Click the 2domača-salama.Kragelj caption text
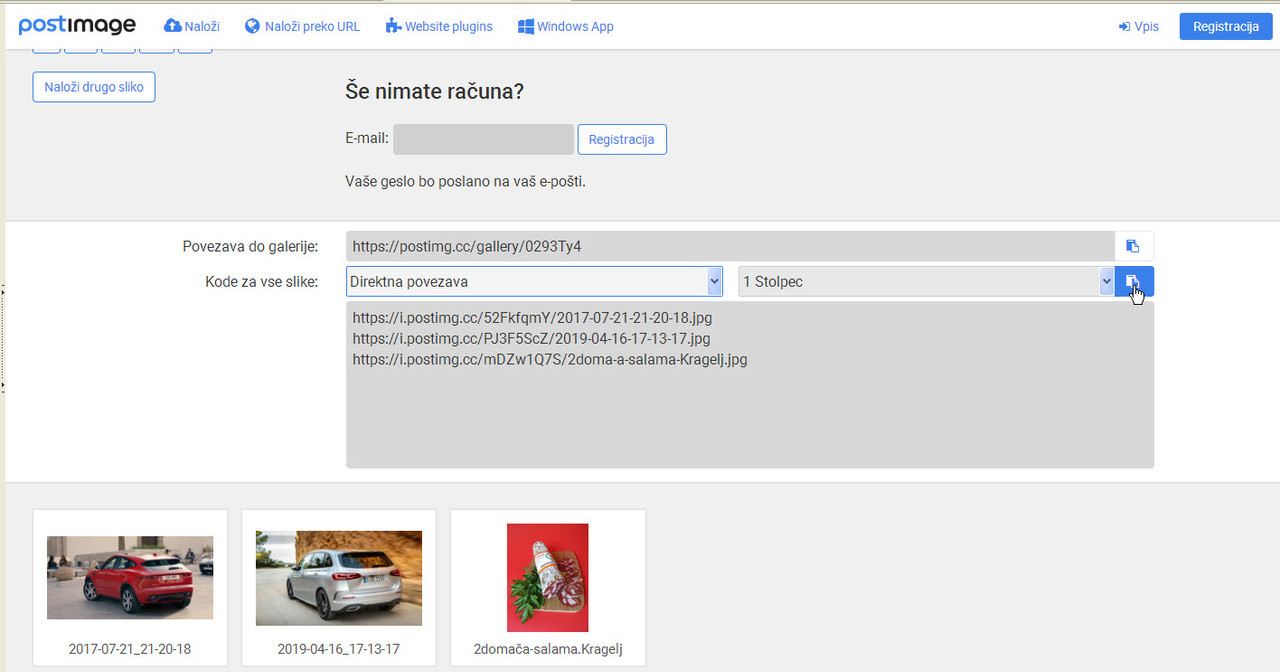This screenshot has height=672, width=1280. point(548,649)
